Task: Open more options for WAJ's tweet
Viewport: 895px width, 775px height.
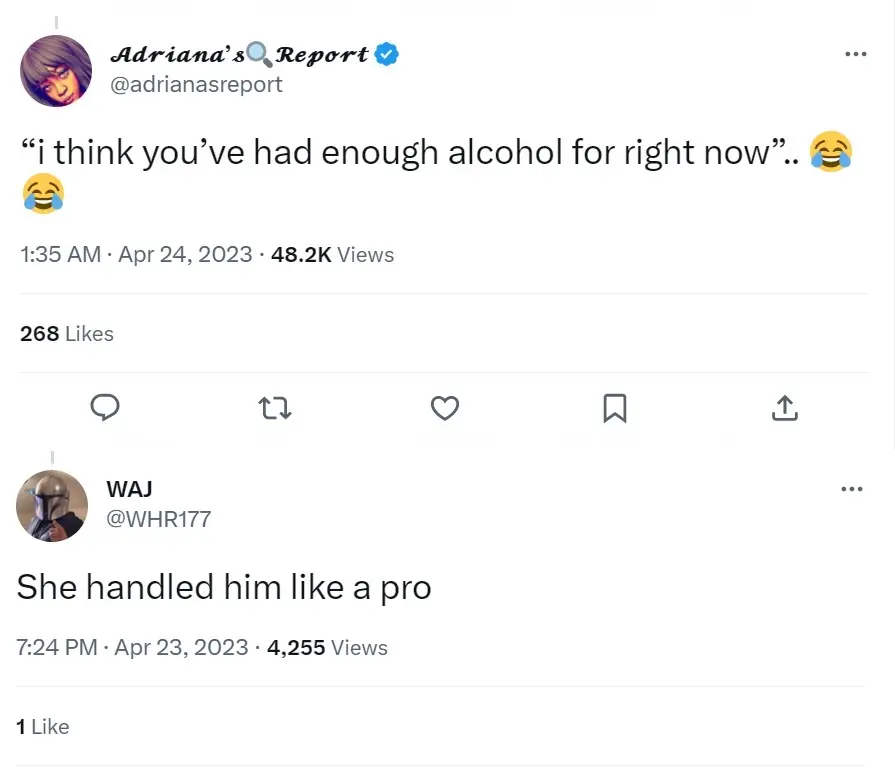Action: click(x=851, y=489)
